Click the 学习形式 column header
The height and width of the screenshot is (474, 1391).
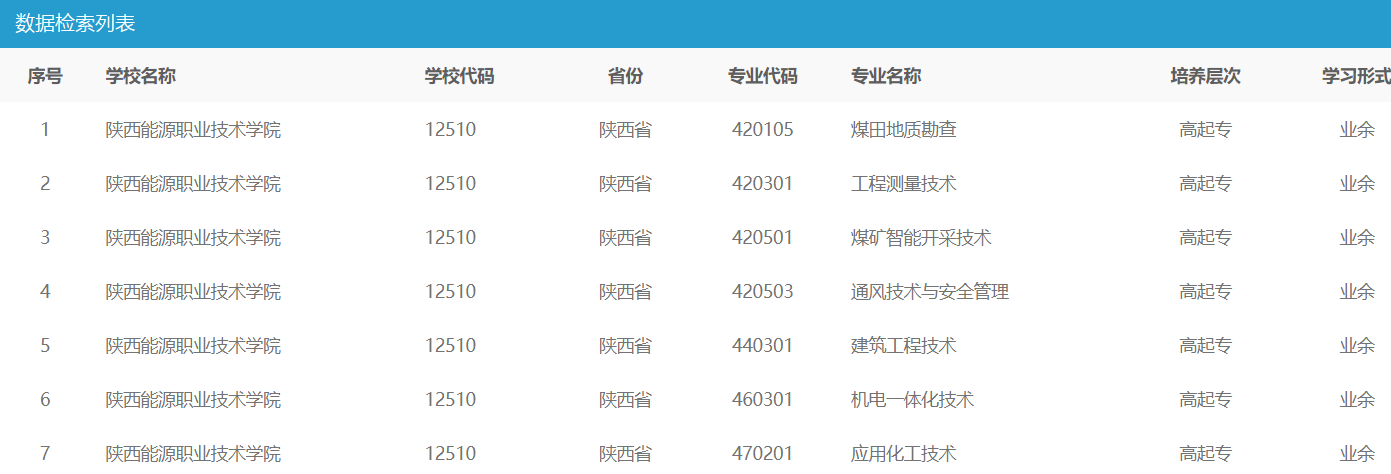(x=1356, y=76)
